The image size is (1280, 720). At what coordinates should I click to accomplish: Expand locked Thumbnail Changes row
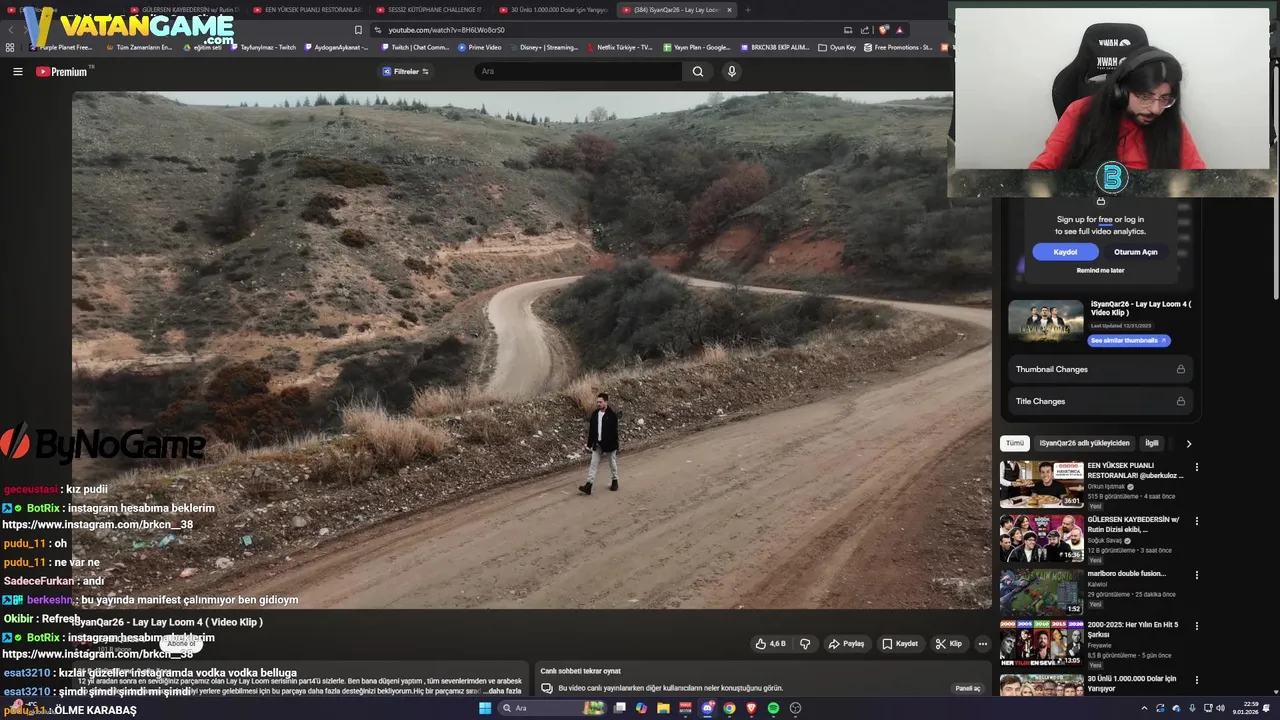click(1100, 369)
